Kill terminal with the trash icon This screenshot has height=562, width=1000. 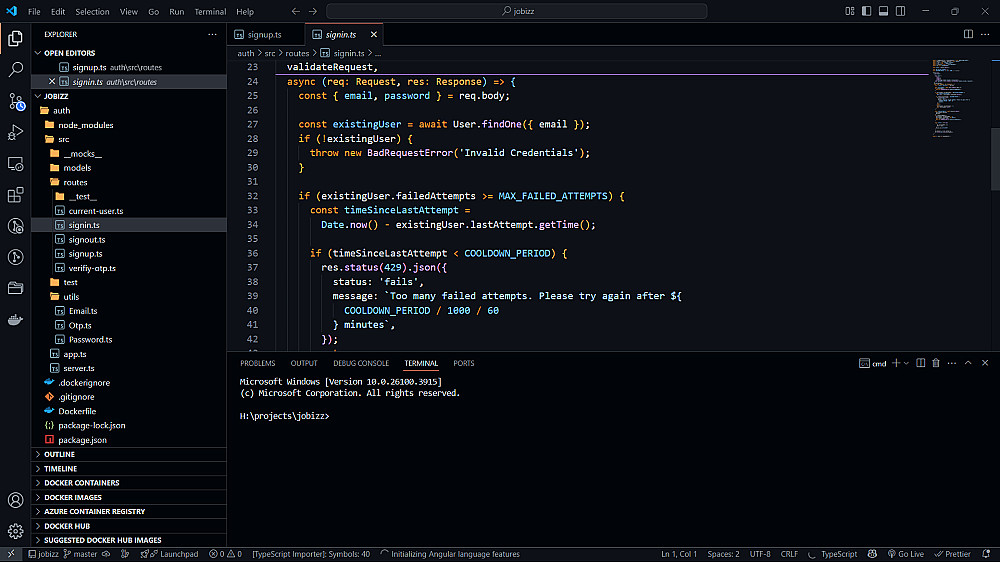[936, 363]
